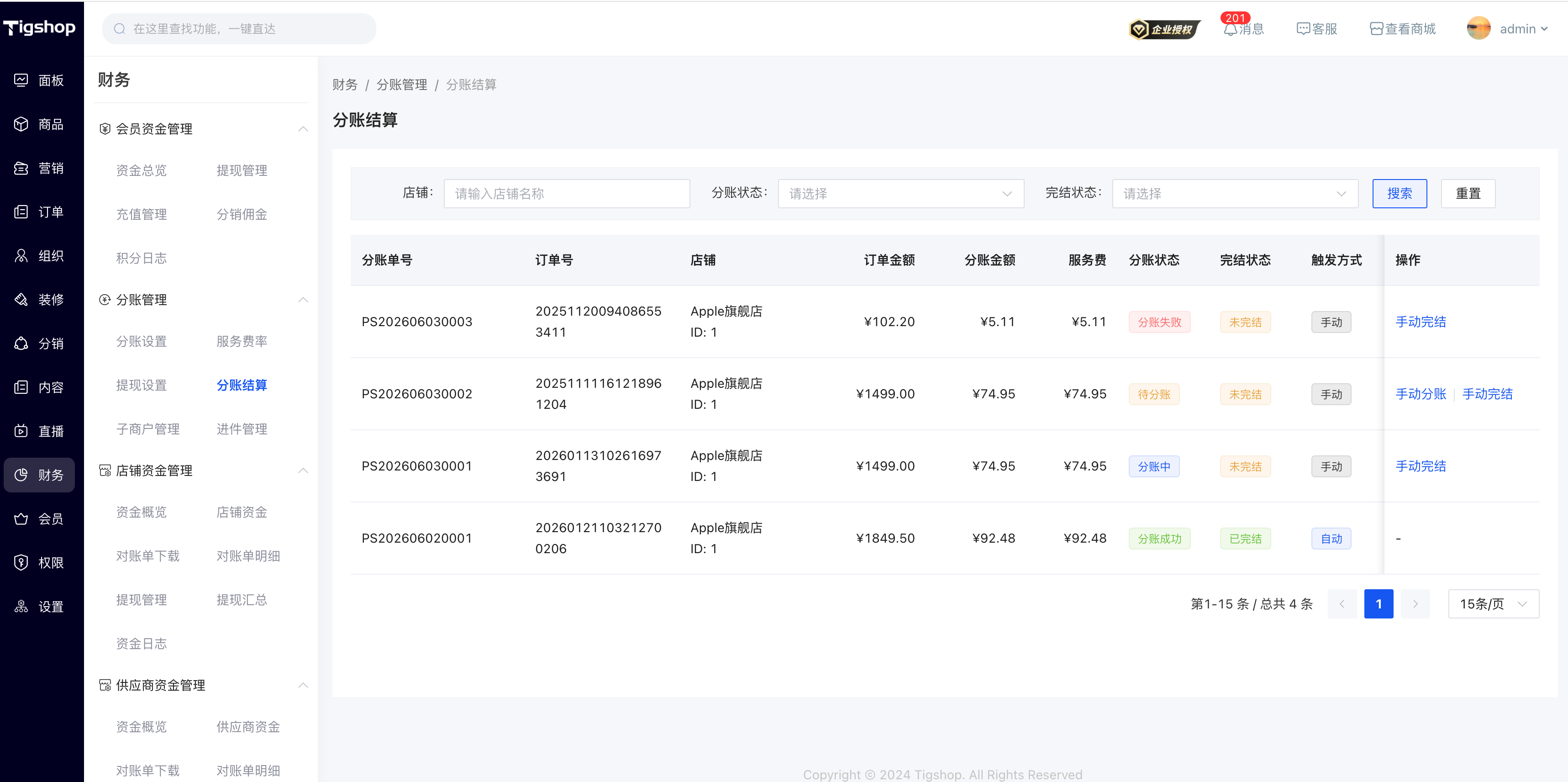Click the top function search box
Screen dimensions: 1568x782
click(x=239, y=29)
